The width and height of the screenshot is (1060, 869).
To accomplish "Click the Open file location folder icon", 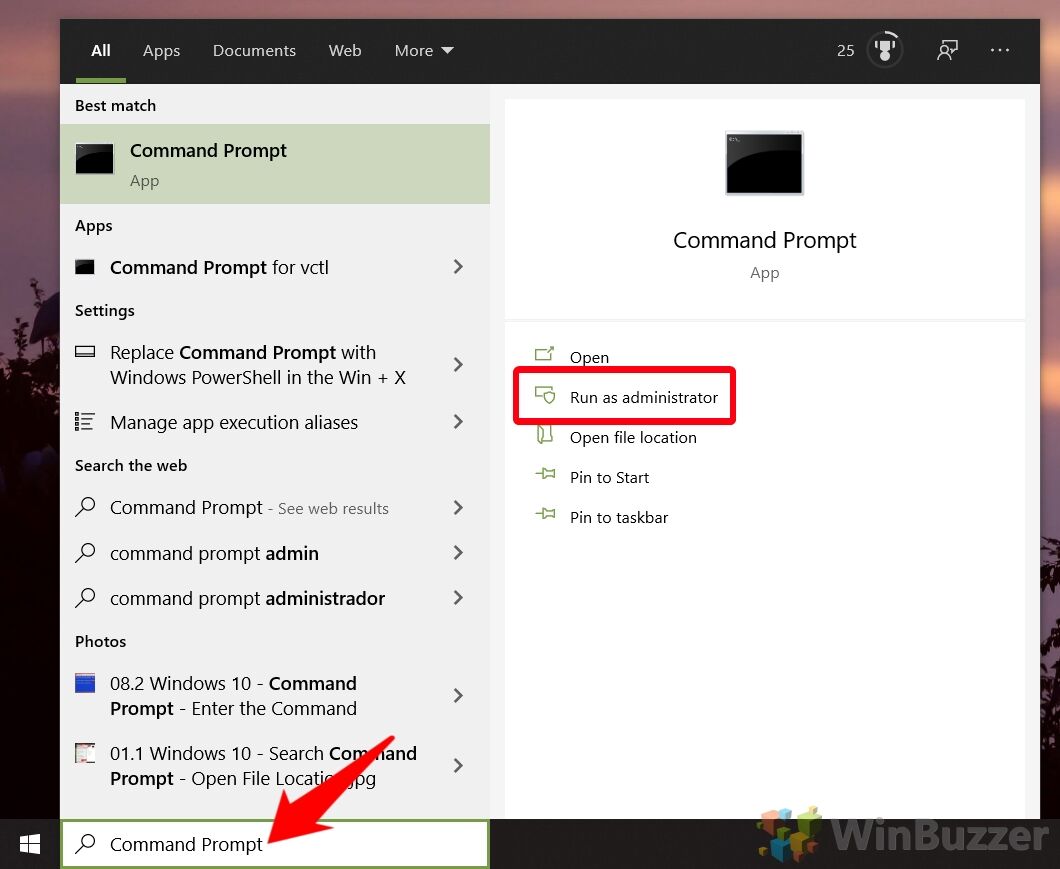I will [545, 435].
